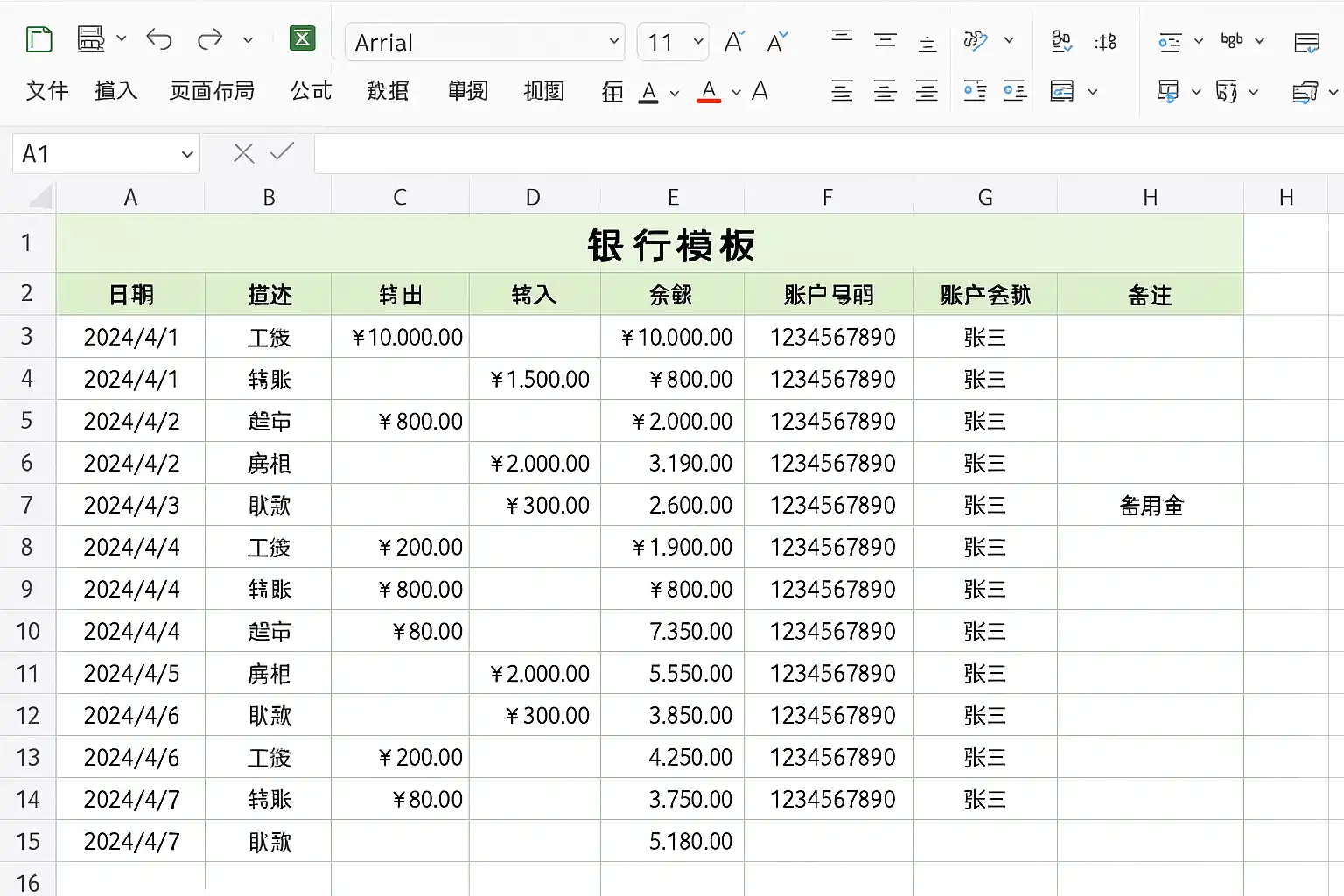This screenshot has height=896, width=1344.
Task: Decrease font size with smaller A icon
Action: pyautogui.click(x=777, y=42)
